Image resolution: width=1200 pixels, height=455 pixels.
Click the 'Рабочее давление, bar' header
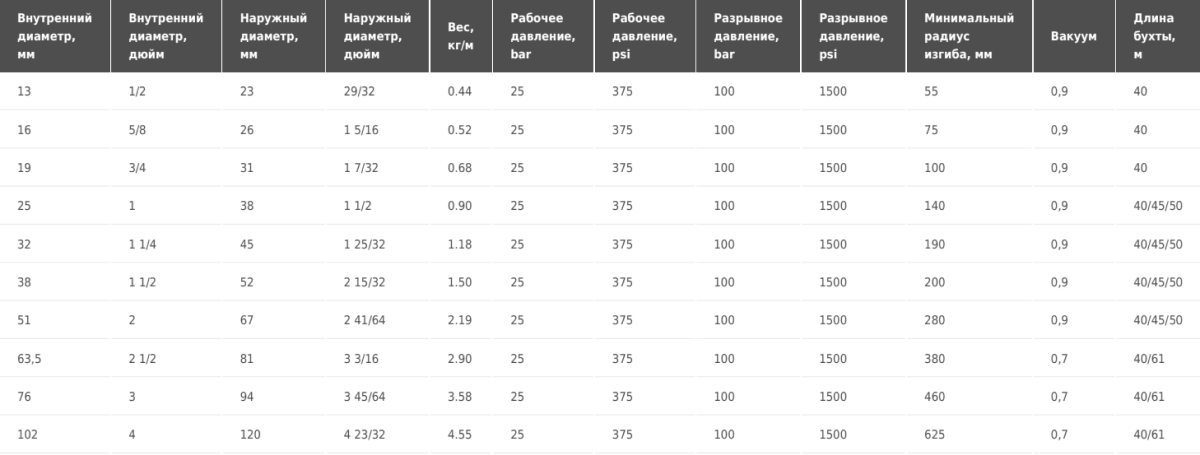pyautogui.click(x=543, y=36)
